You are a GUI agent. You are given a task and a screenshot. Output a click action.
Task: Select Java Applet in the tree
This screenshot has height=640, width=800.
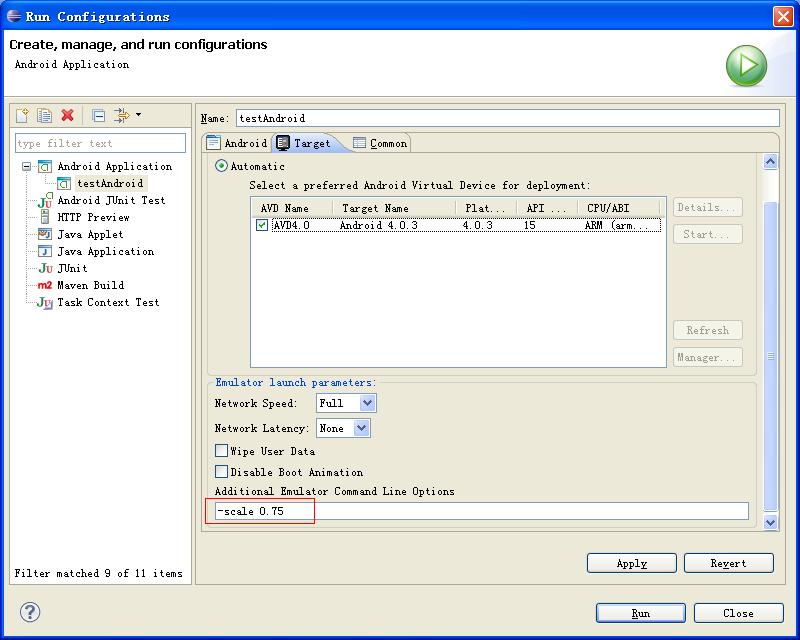pyautogui.click(x=90, y=234)
